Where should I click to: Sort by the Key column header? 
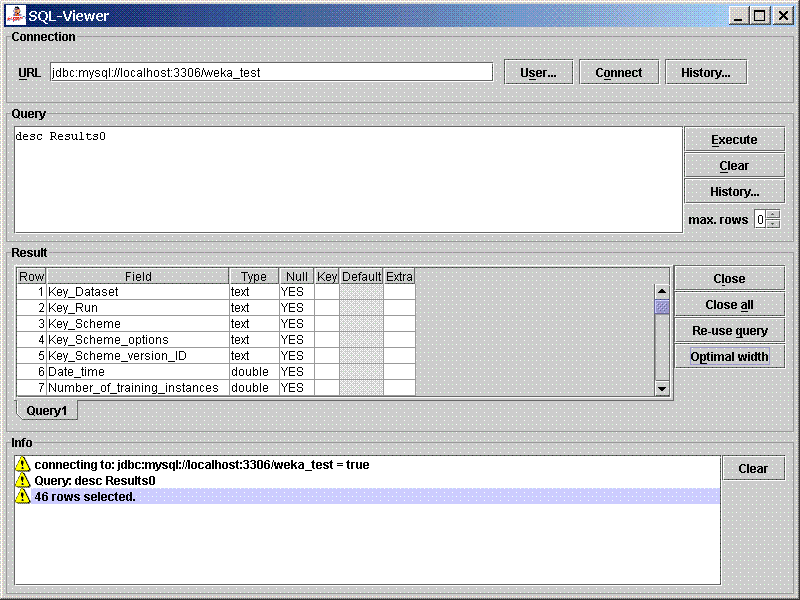point(327,277)
